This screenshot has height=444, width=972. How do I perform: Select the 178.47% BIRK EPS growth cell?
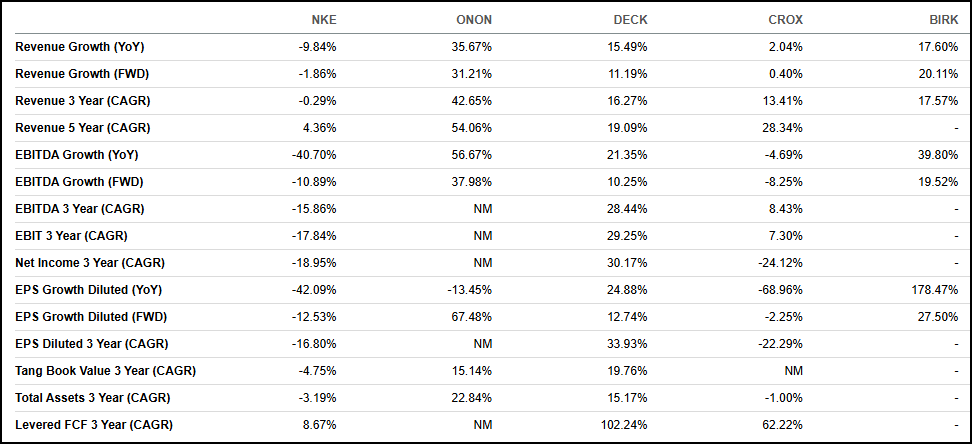[936, 290]
